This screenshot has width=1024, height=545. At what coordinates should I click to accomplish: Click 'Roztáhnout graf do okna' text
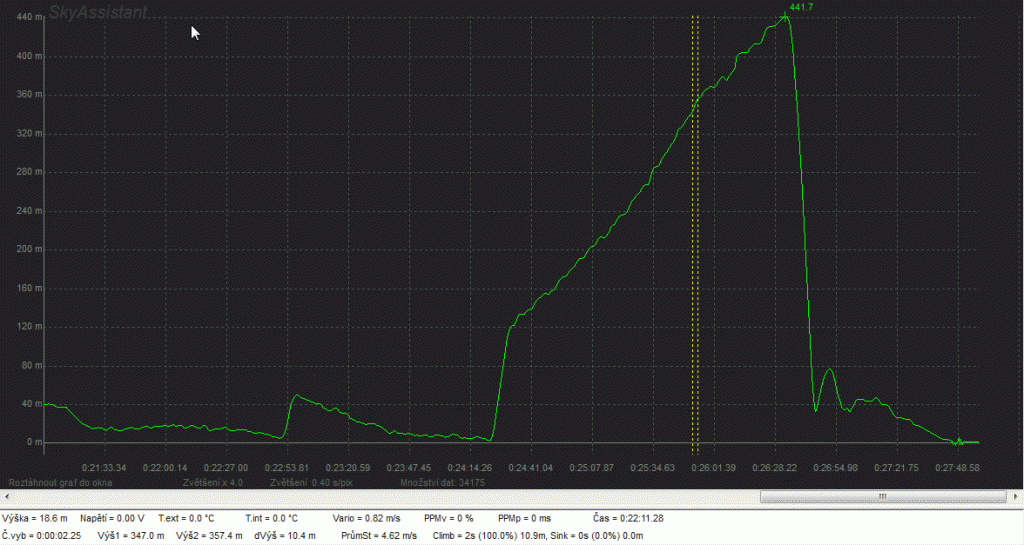(58, 482)
